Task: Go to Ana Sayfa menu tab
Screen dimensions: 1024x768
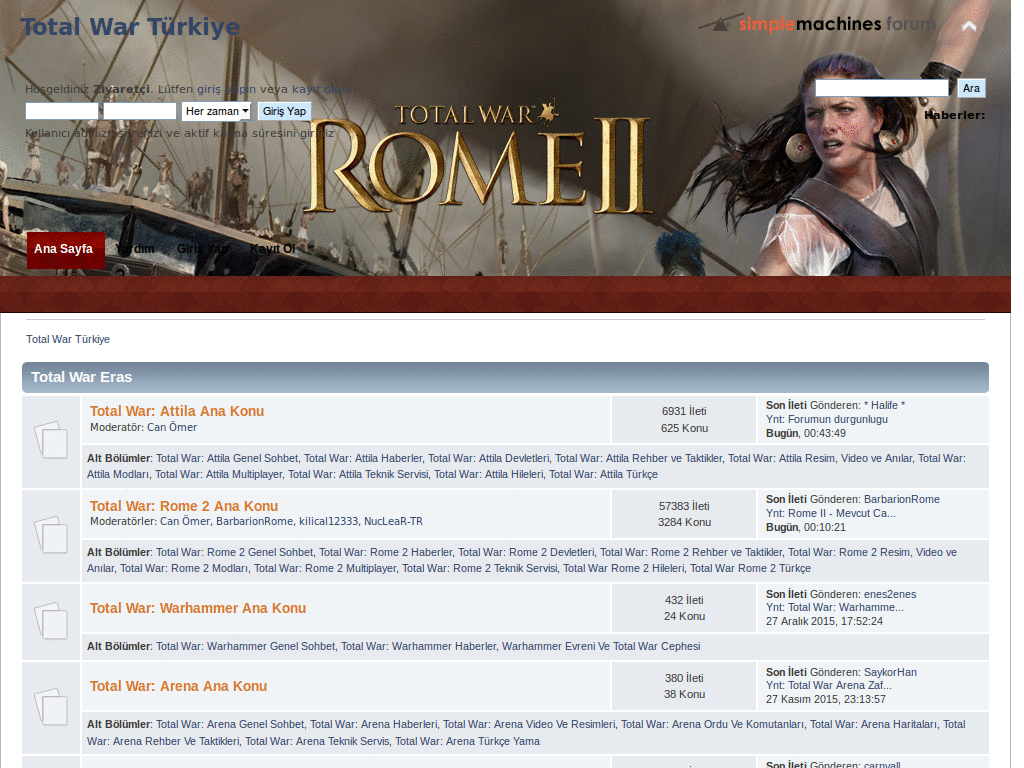Action: (65, 249)
